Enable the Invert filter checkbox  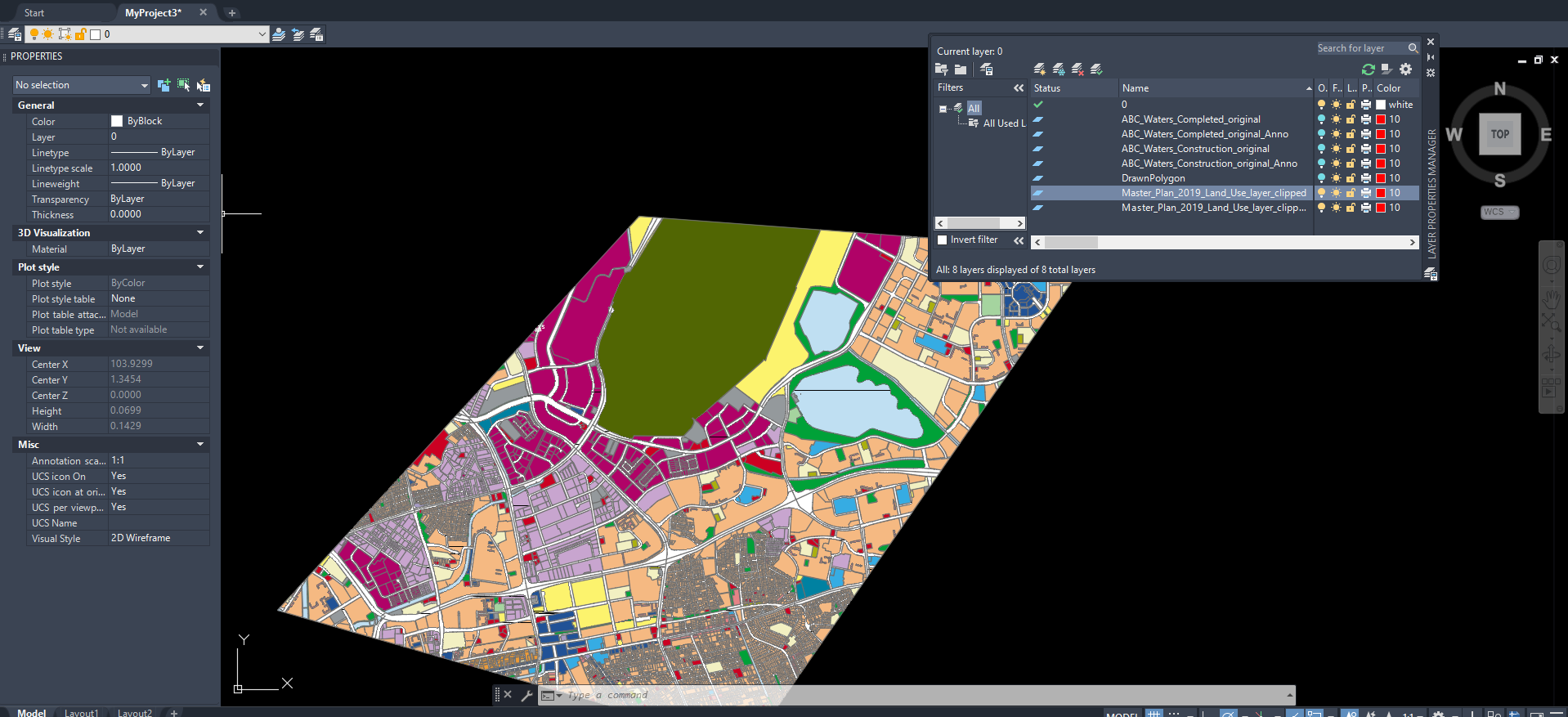tap(943, 240)
